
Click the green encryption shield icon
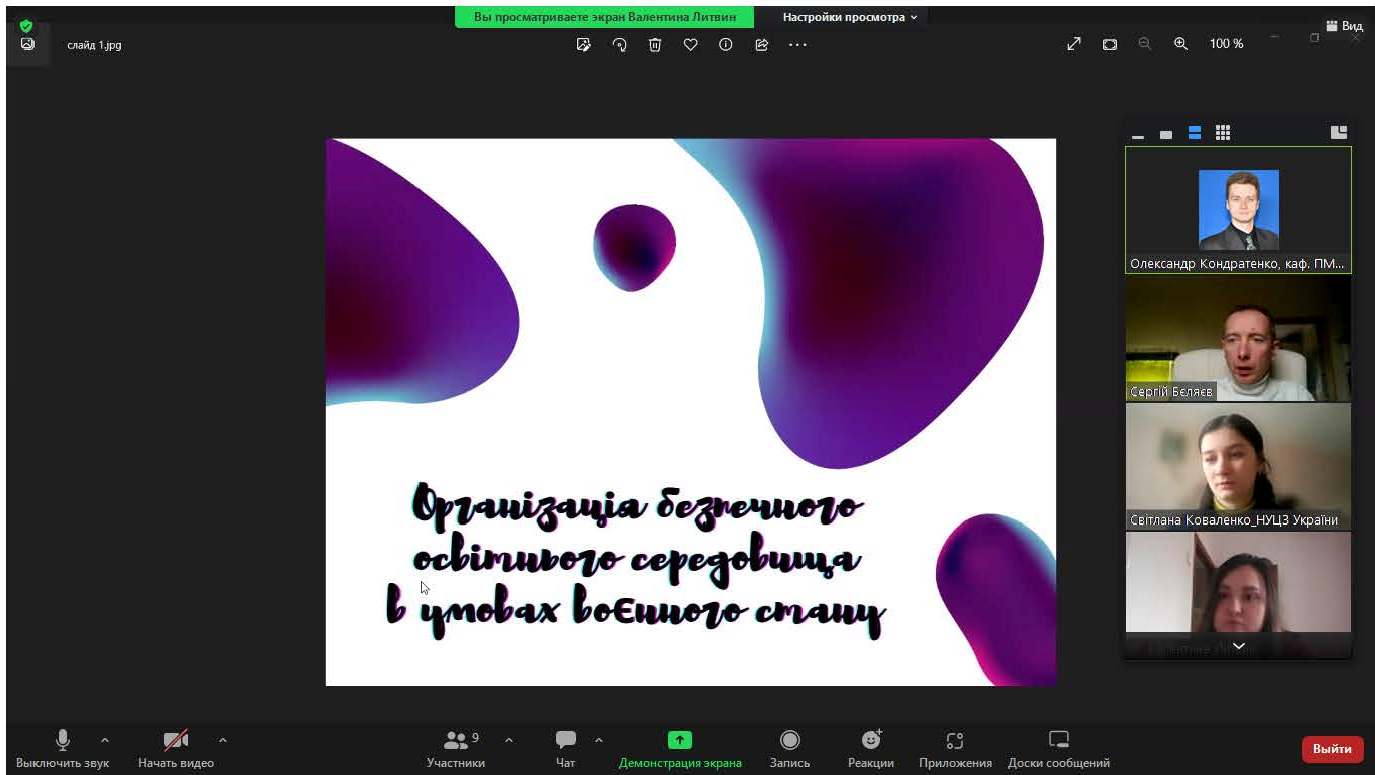click(26, 26)
